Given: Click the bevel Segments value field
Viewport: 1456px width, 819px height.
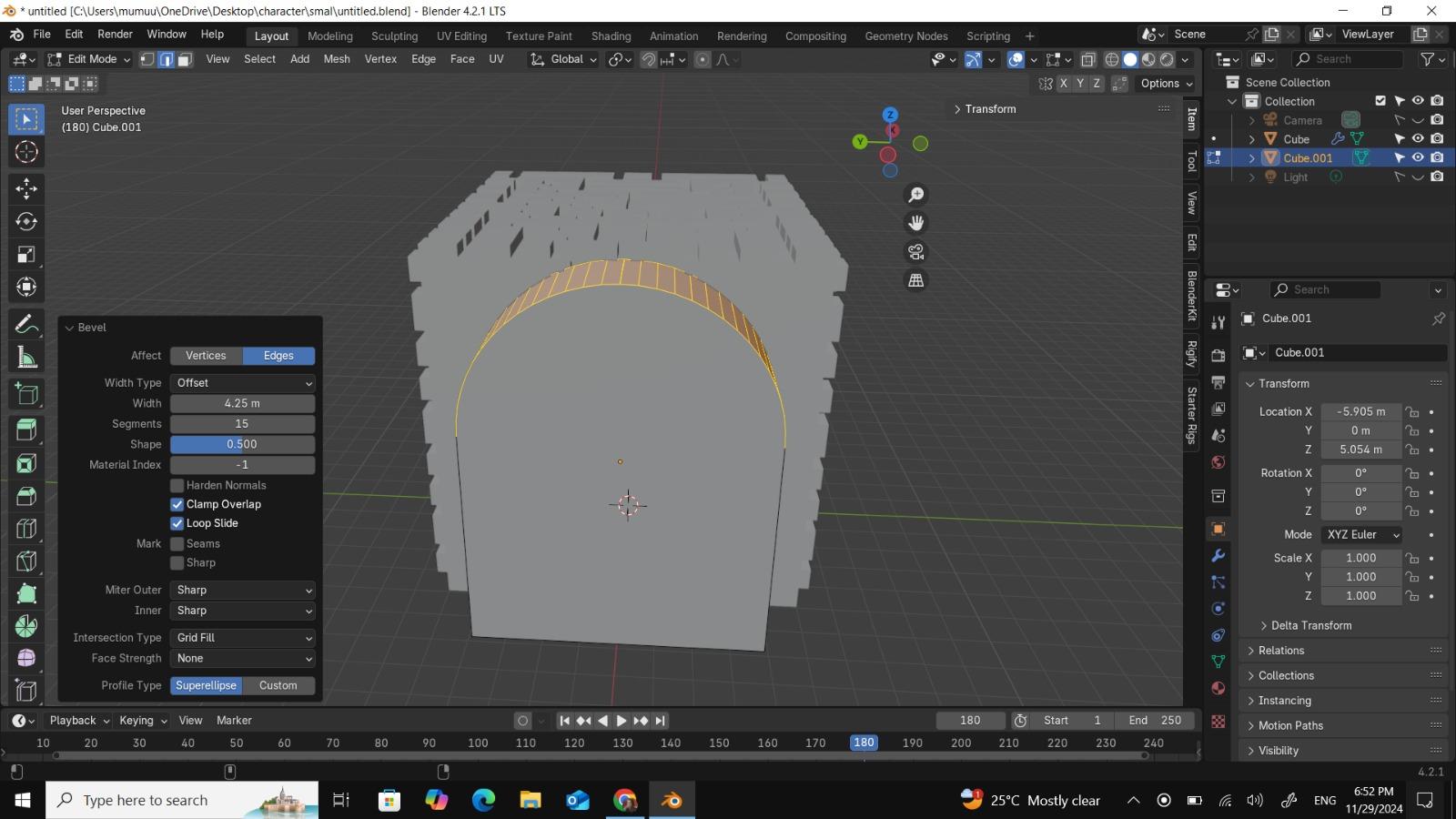Looking at the screenshot, I should (243, 424).
